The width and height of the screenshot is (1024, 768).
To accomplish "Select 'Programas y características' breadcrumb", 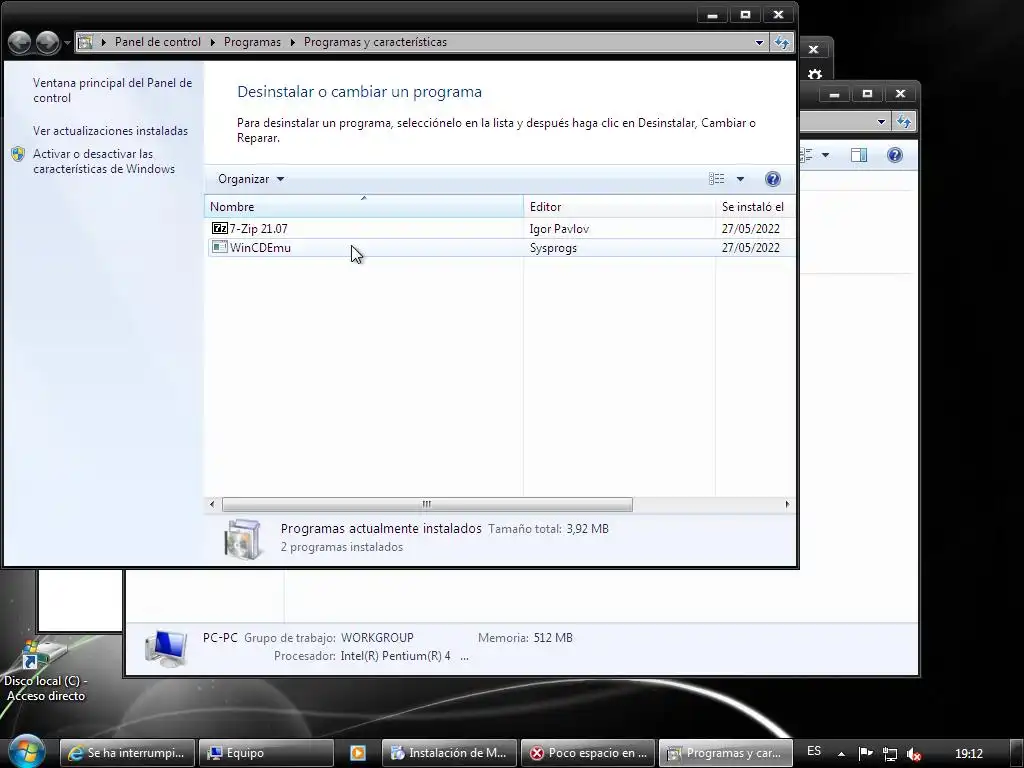I will tap(375, 42).
